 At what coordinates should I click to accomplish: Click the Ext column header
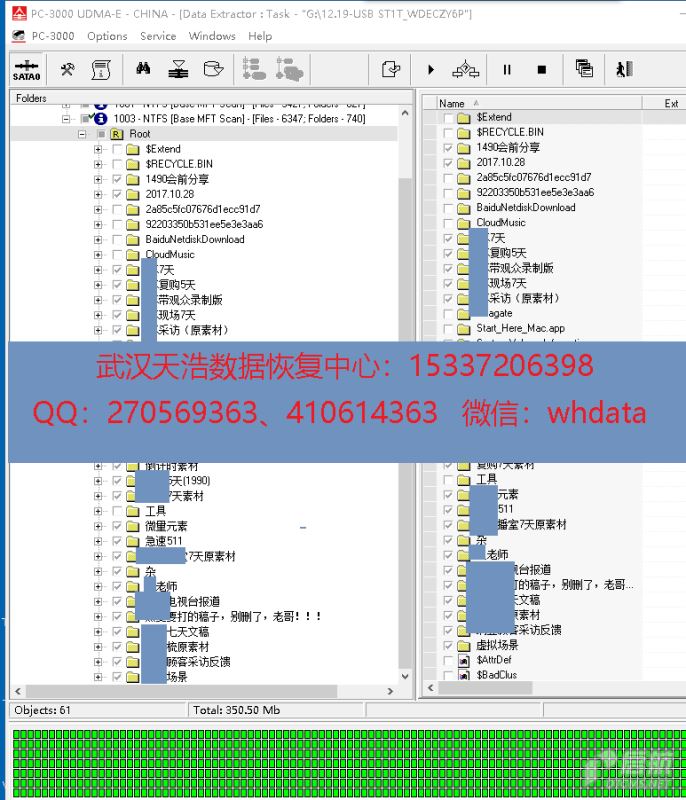(x=671, y=103)
